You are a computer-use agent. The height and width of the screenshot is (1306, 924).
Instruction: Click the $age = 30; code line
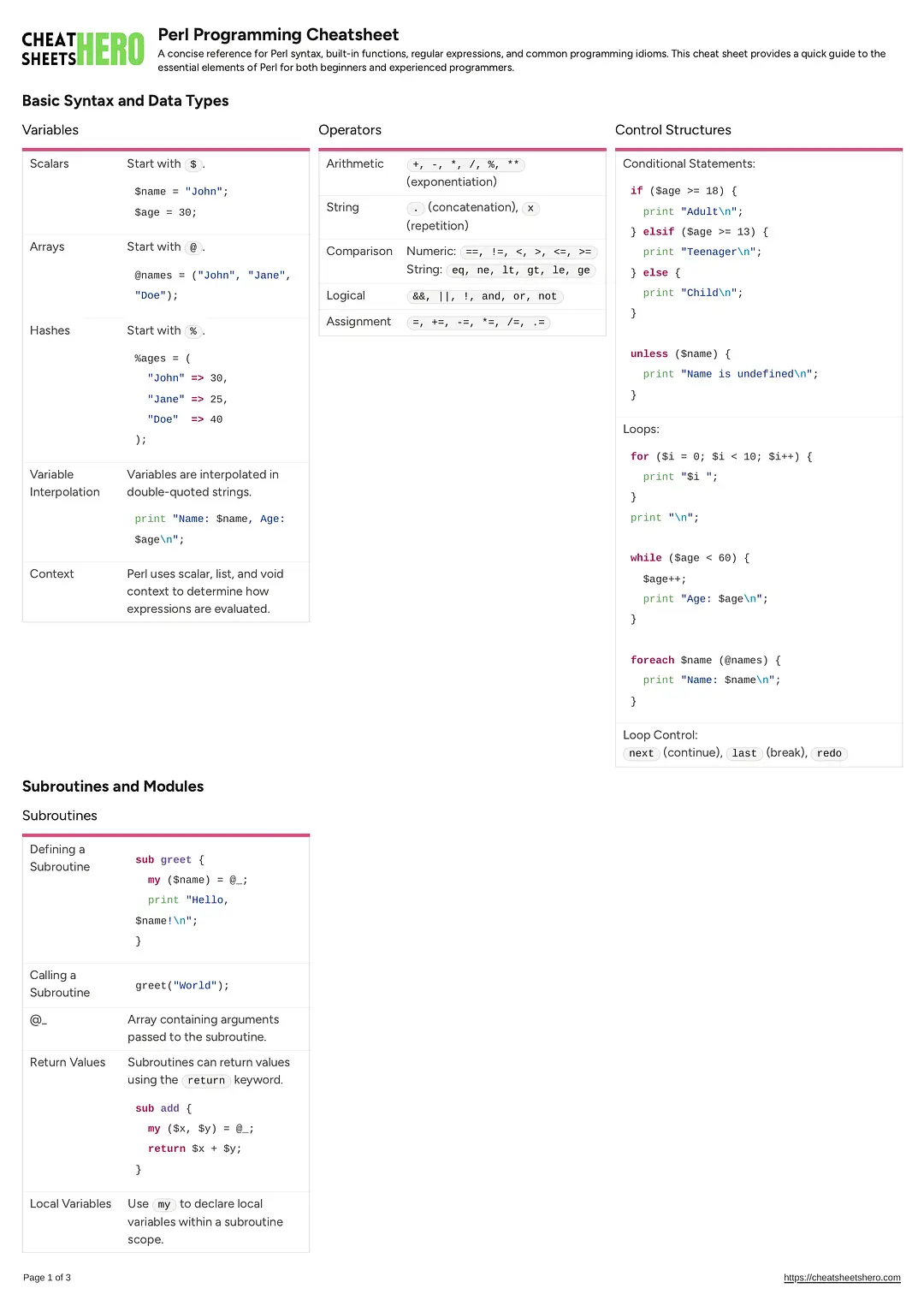(x=166, y=212)
